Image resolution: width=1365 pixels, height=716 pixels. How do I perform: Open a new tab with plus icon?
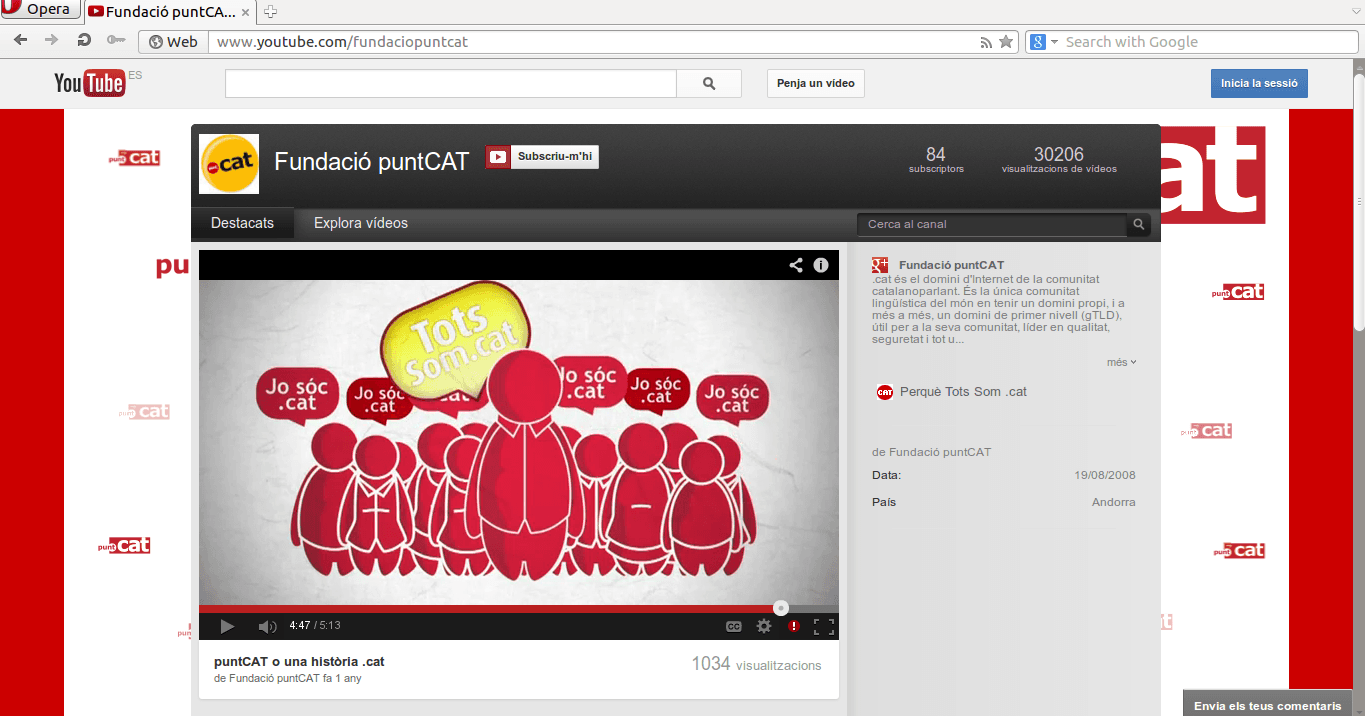pos(270,12)
